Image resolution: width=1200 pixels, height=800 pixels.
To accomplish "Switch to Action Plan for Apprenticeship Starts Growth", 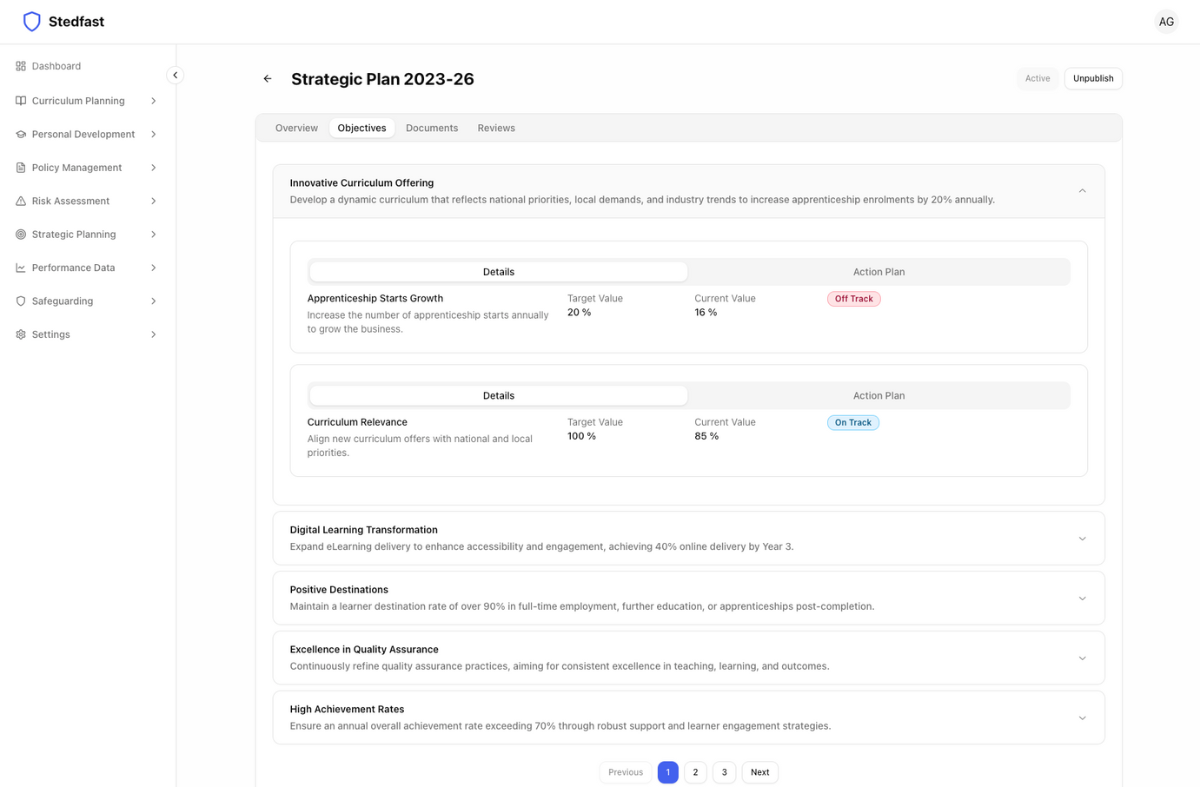I will (x=878, y=272).
